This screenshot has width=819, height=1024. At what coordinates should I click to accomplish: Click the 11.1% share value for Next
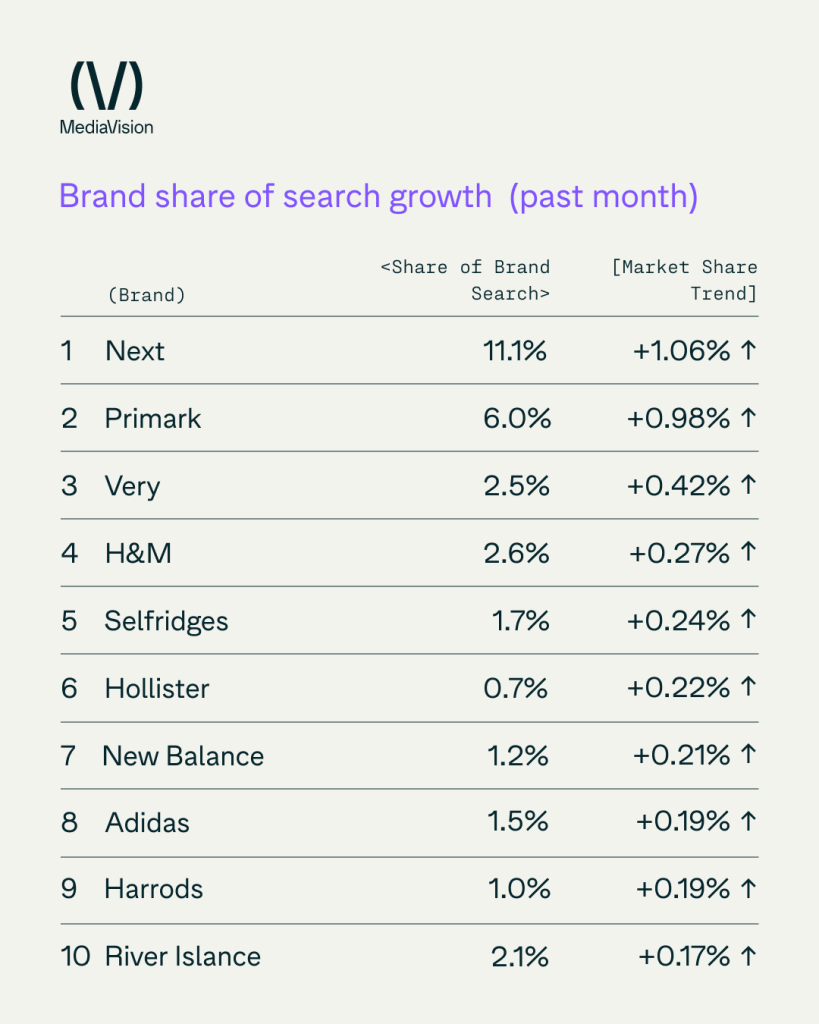515,351
